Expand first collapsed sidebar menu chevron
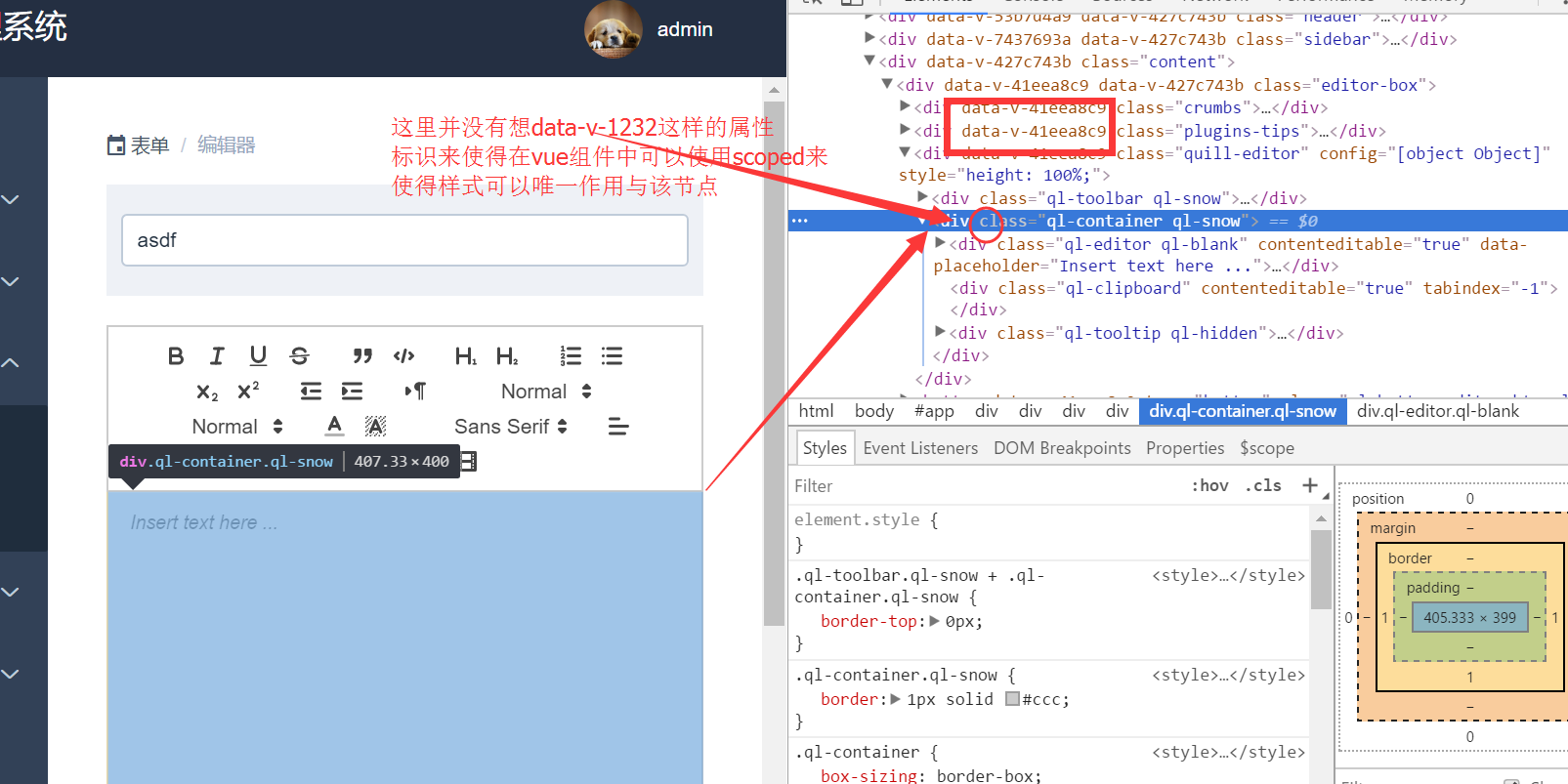This screenshot has width=1568, height=784. (11, 199)
